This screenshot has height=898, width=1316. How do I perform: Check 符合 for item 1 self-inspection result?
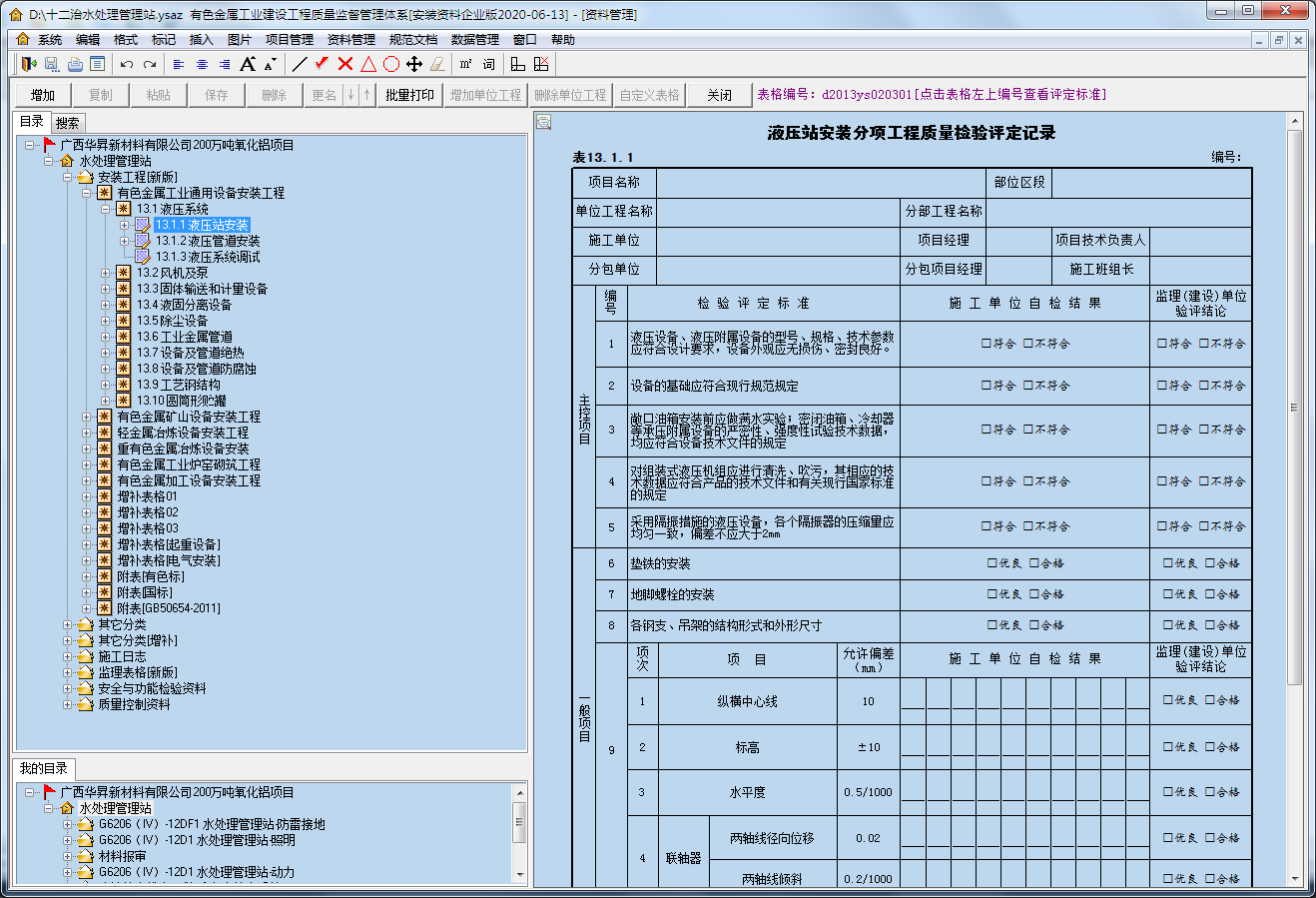coord(987,344)
